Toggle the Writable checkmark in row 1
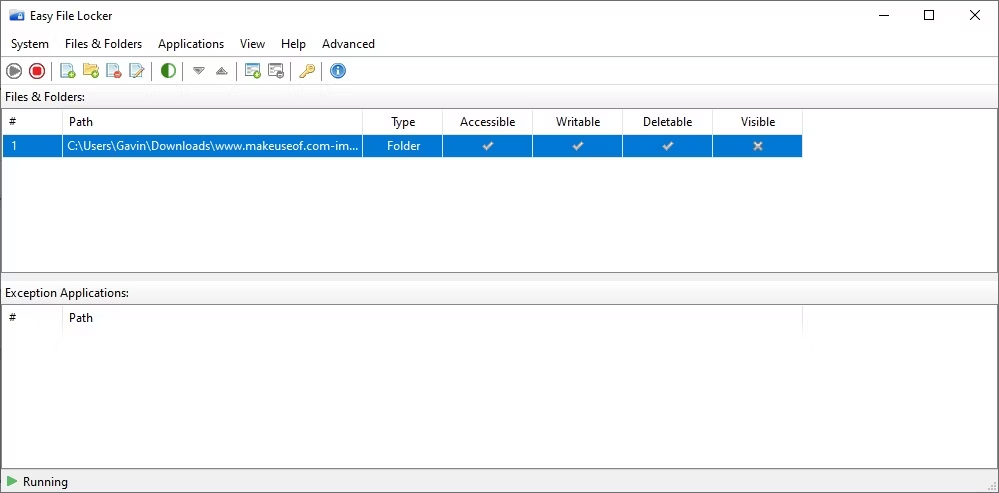 [577, 146]
